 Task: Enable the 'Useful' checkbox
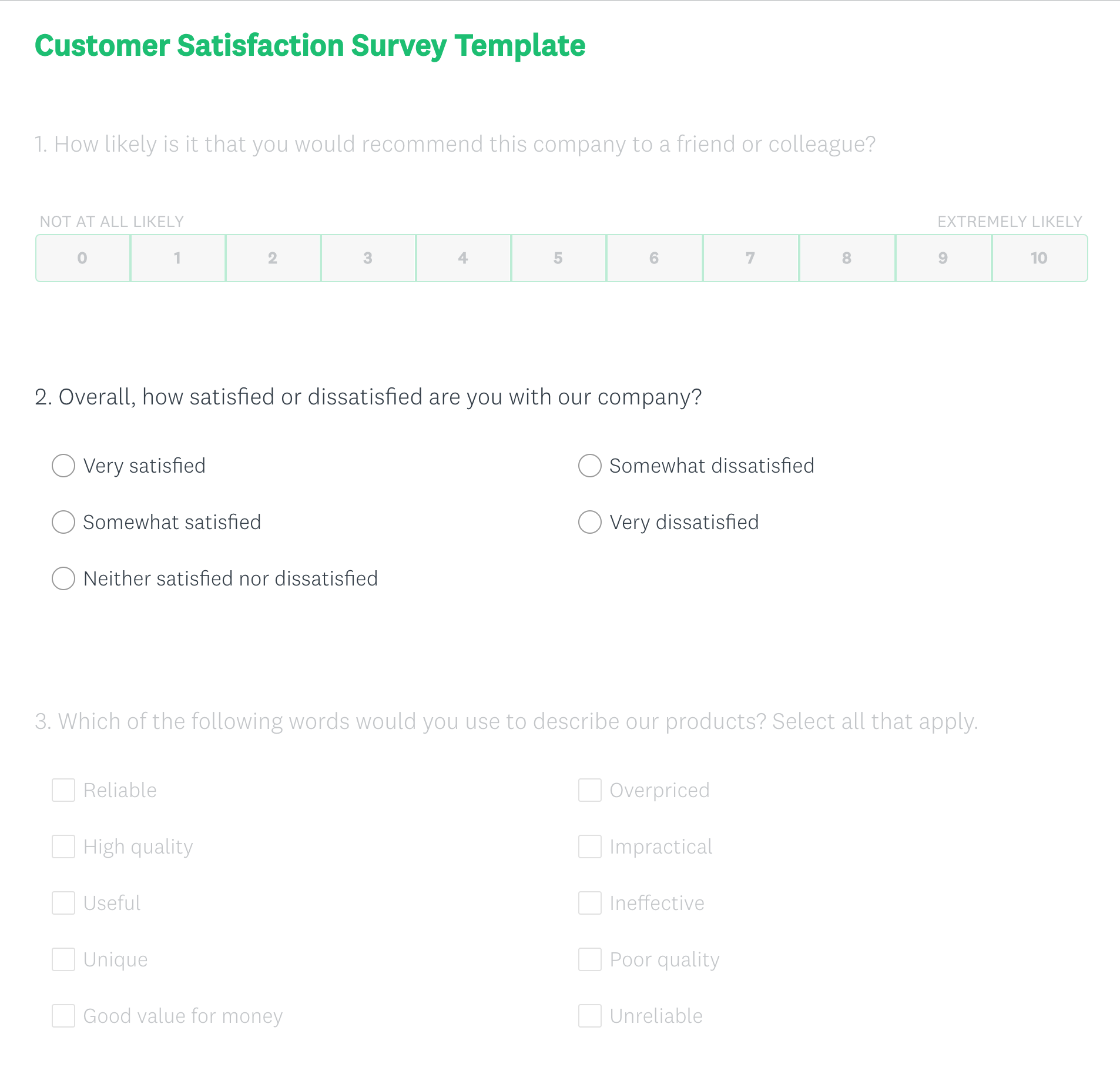tap(63, 903)
